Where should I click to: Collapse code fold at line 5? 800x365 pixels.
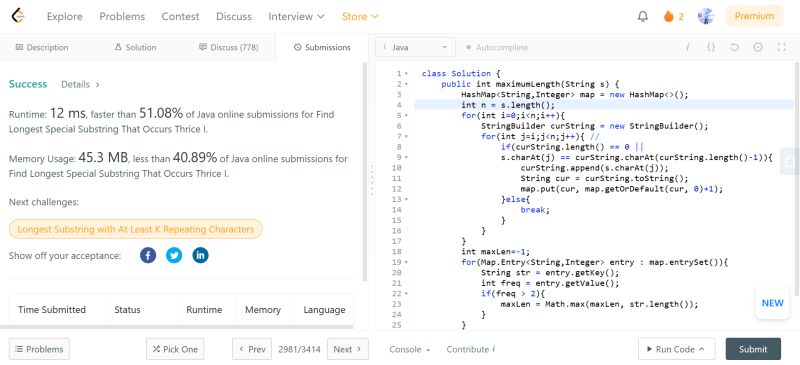[x=406, y=115]
